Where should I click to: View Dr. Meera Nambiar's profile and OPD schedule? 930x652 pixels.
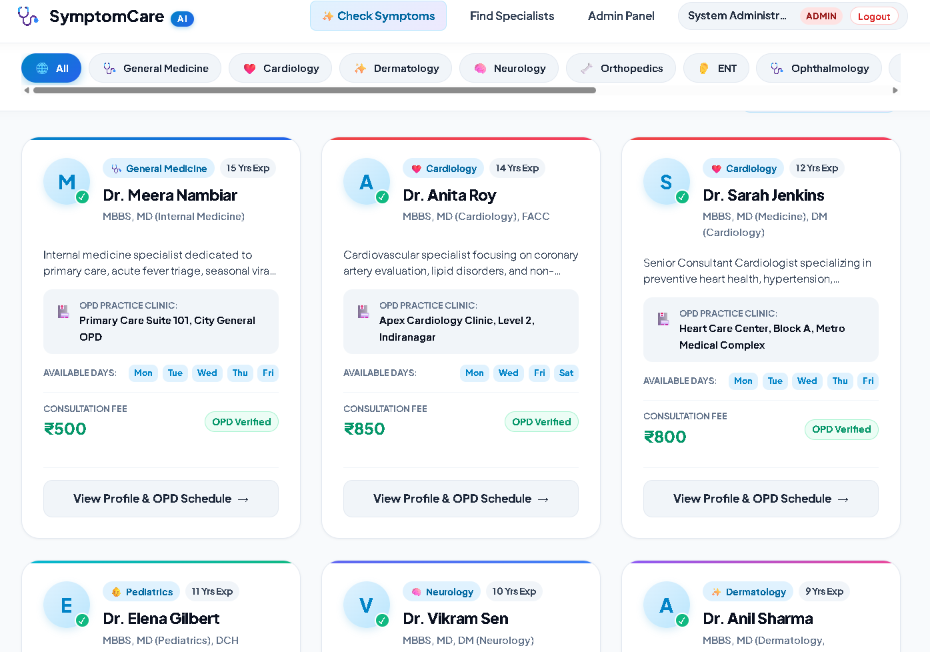click(161, 499)
